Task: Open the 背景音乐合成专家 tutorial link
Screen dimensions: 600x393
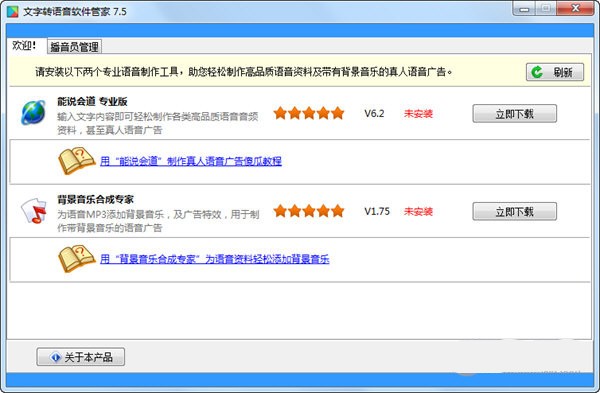Action: coord(215,259)
